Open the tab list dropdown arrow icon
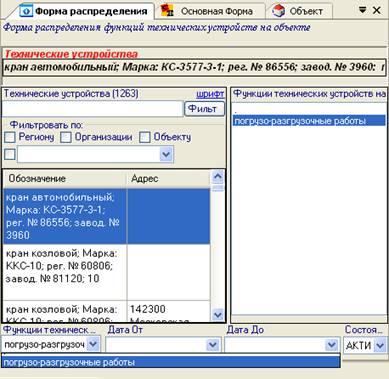 click(x=362, y=10)
